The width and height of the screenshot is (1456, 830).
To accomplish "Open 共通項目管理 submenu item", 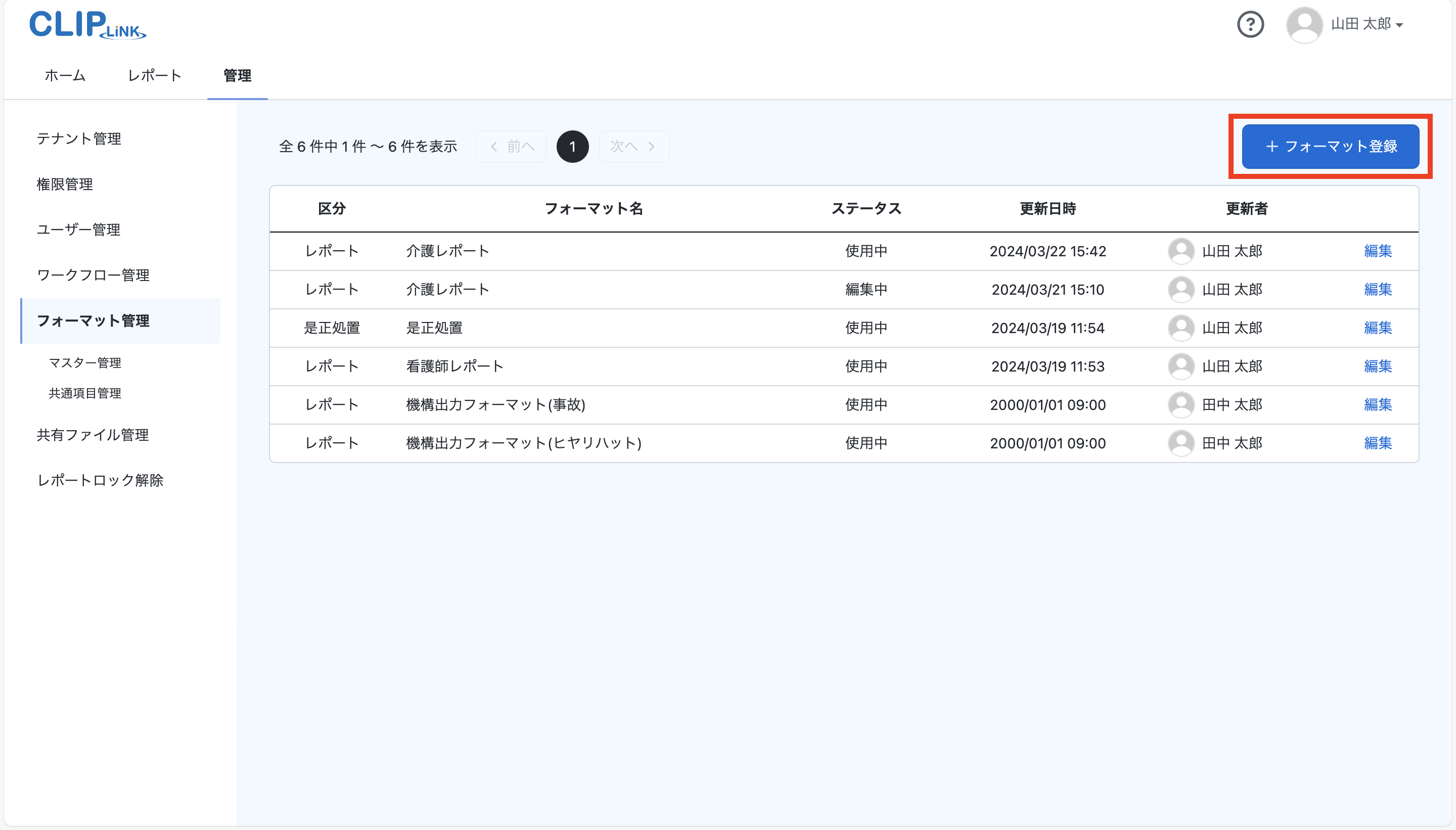I will [85, 393].
